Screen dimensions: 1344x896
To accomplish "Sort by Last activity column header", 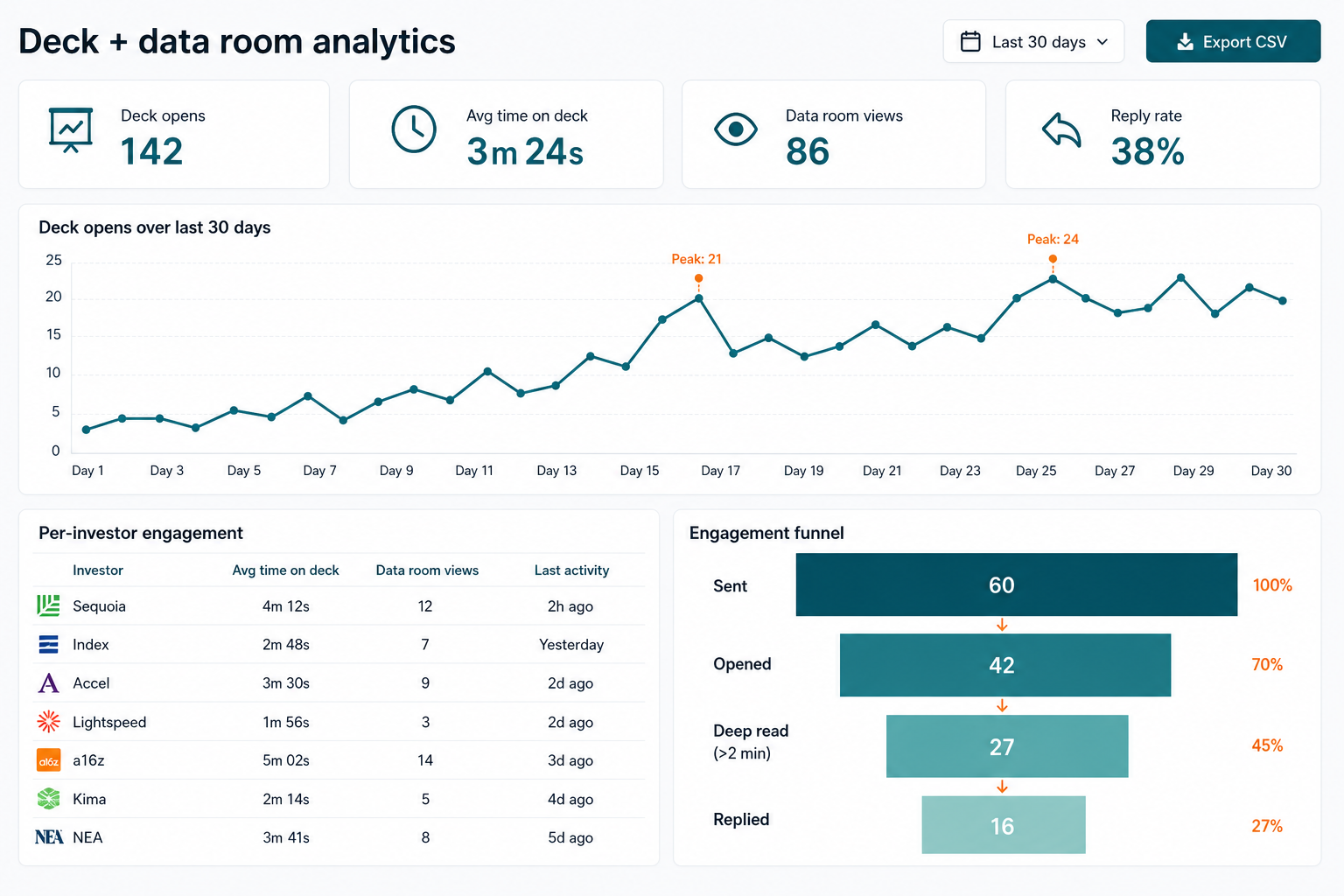I will click(x=571, y=570).
